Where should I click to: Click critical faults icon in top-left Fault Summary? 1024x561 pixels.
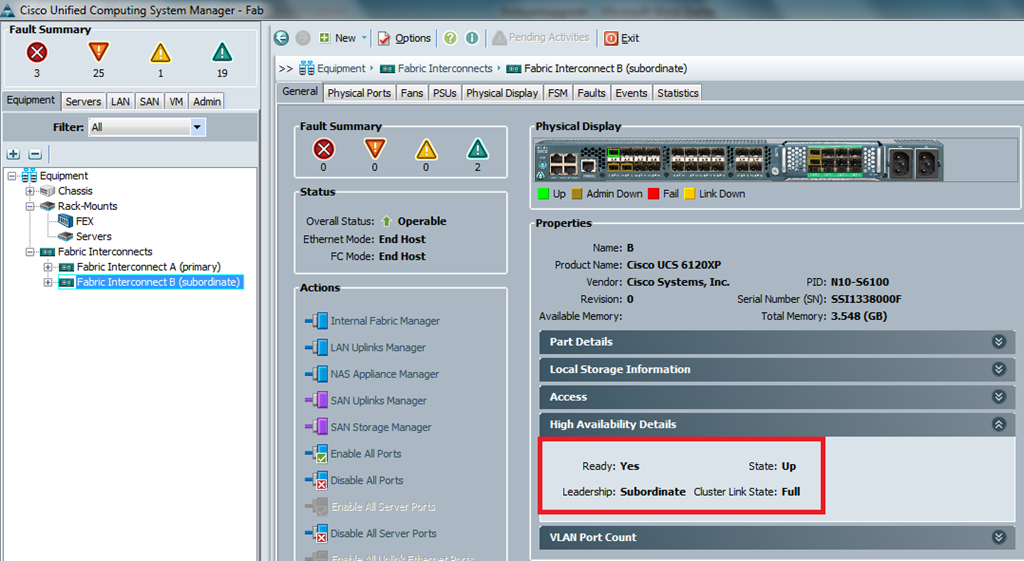click(x=37, y=52)
